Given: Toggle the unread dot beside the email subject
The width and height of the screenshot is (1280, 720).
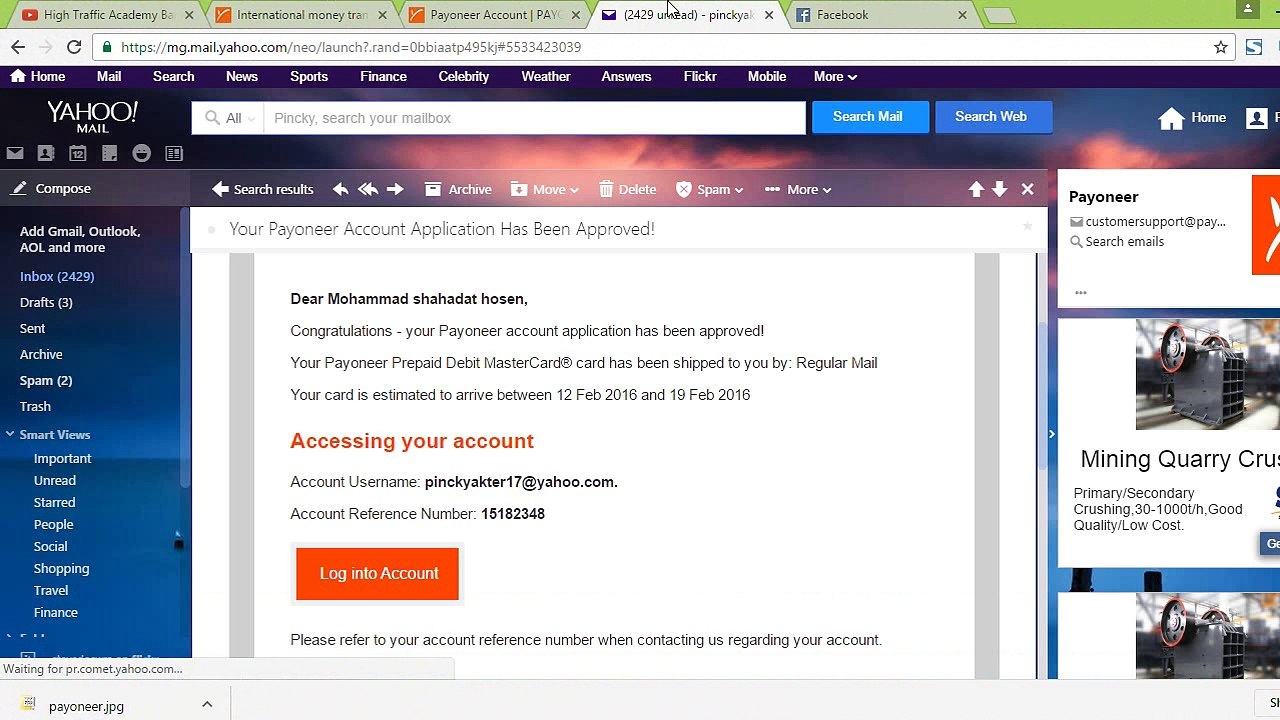Looking at the screenshot, I should pos(211,230).
